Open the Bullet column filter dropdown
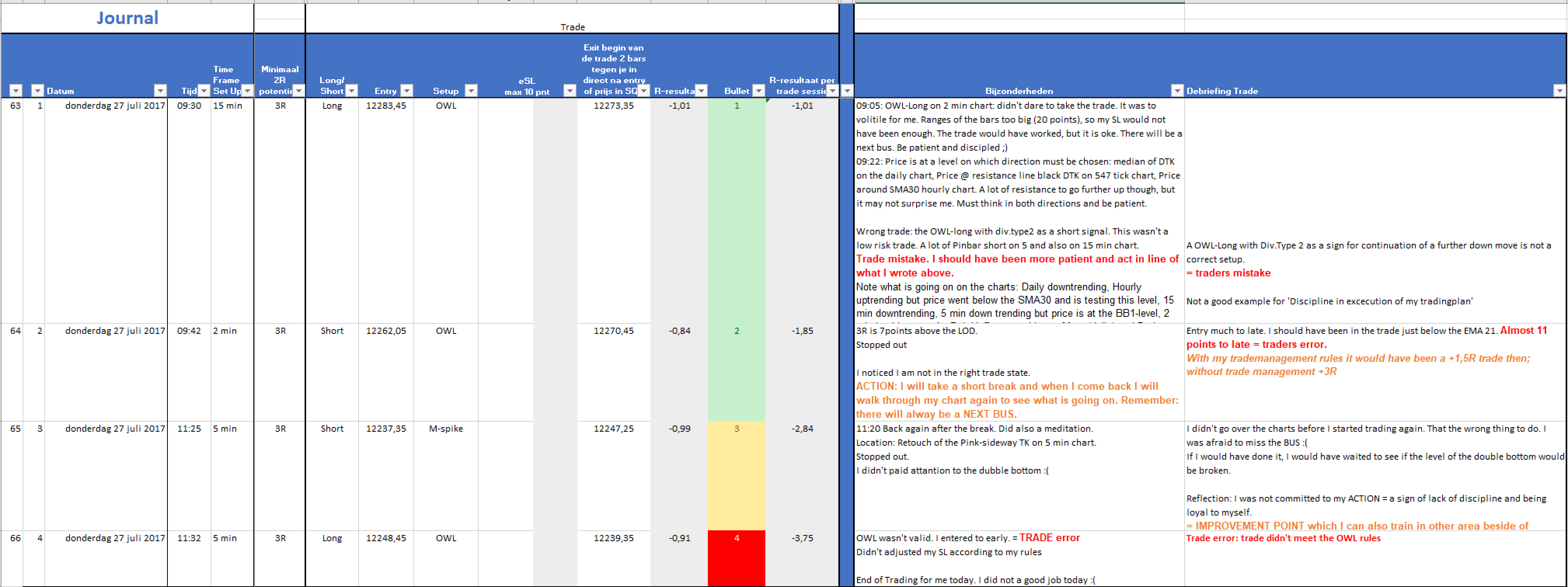1568x587 pixels. coord(758,90)
